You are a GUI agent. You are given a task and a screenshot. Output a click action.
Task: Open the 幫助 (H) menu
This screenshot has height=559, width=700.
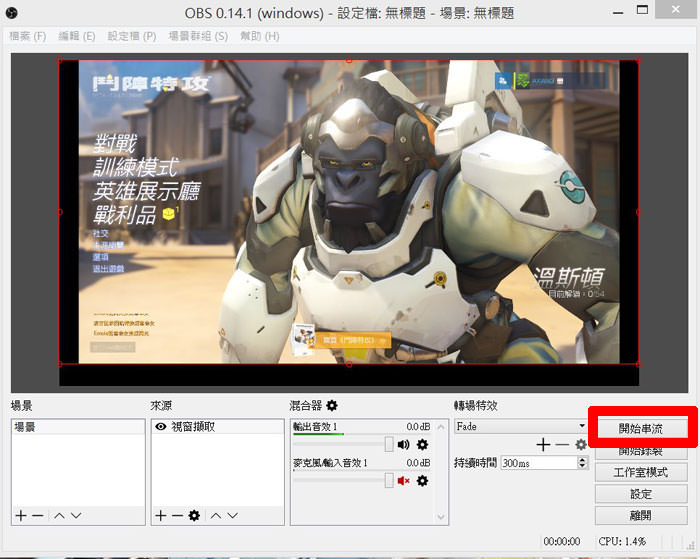(x=260, y=36)
